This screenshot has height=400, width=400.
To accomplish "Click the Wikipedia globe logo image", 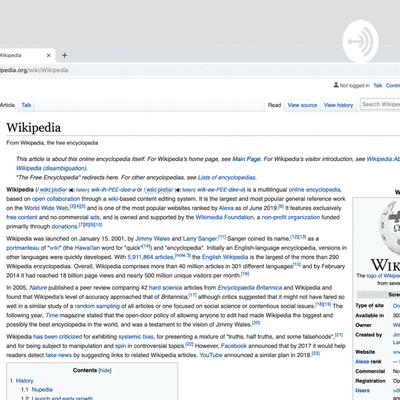I will point(390,228).
